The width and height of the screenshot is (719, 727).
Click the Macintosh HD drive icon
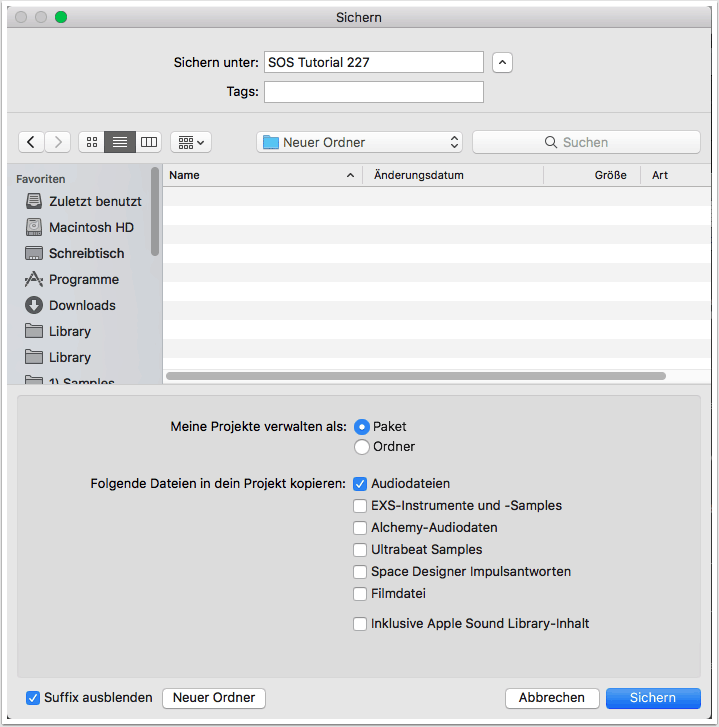(34, 227)
